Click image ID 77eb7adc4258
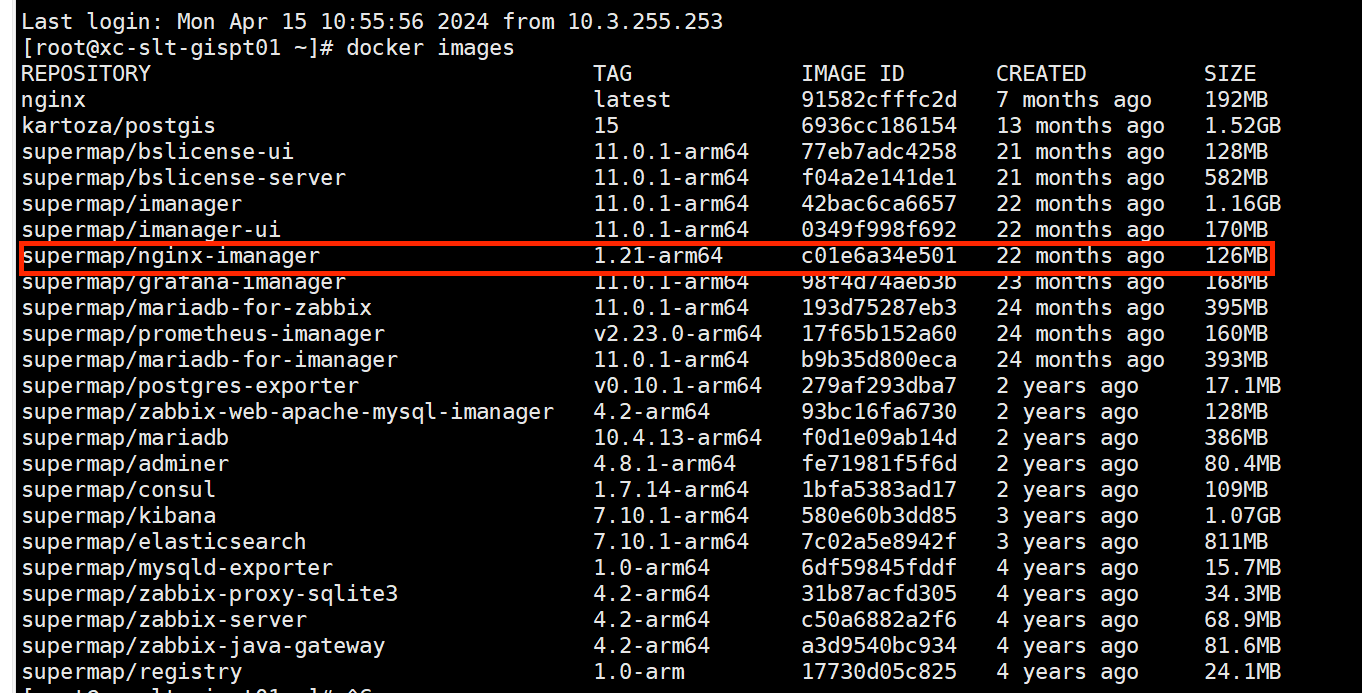 (x=879, y=152)
